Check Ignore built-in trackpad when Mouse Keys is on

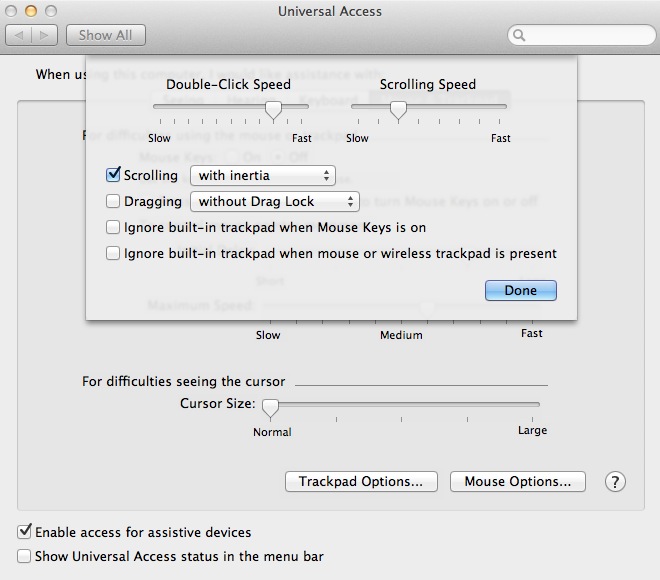click(113, 227)
